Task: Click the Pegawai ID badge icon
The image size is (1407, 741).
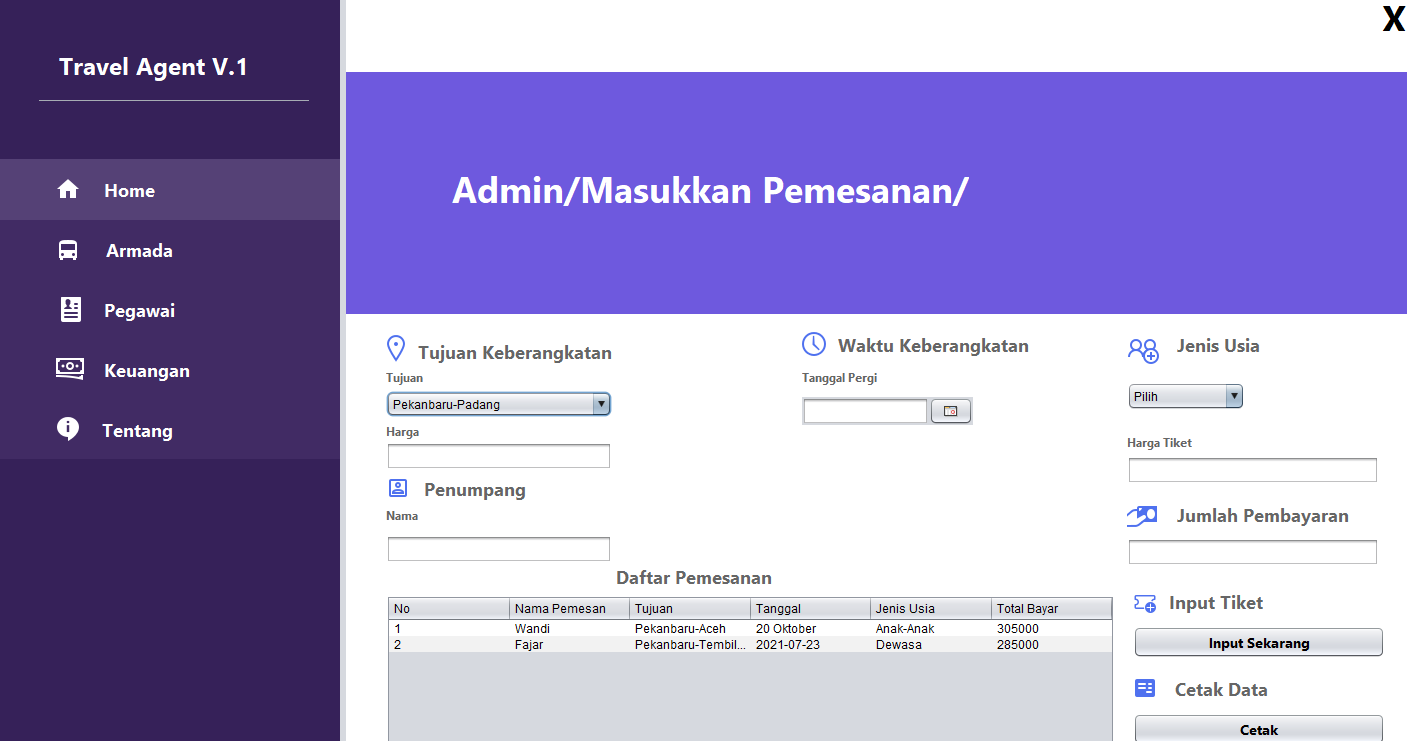Action: (70, 310)
